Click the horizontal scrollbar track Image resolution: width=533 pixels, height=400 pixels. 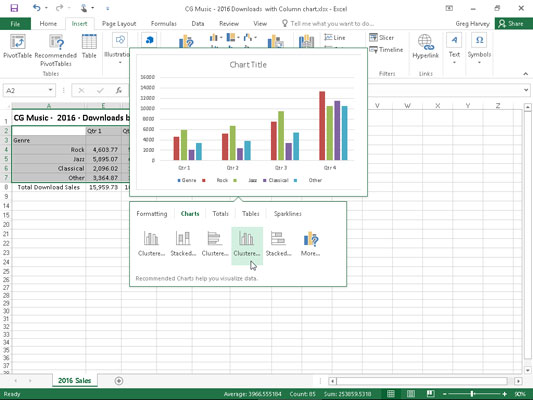point(422,381)
